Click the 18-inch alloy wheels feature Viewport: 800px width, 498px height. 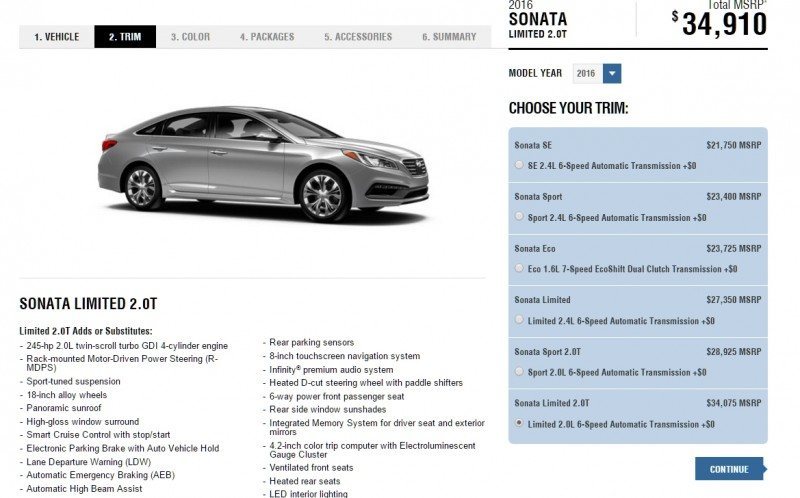point(67,395)
